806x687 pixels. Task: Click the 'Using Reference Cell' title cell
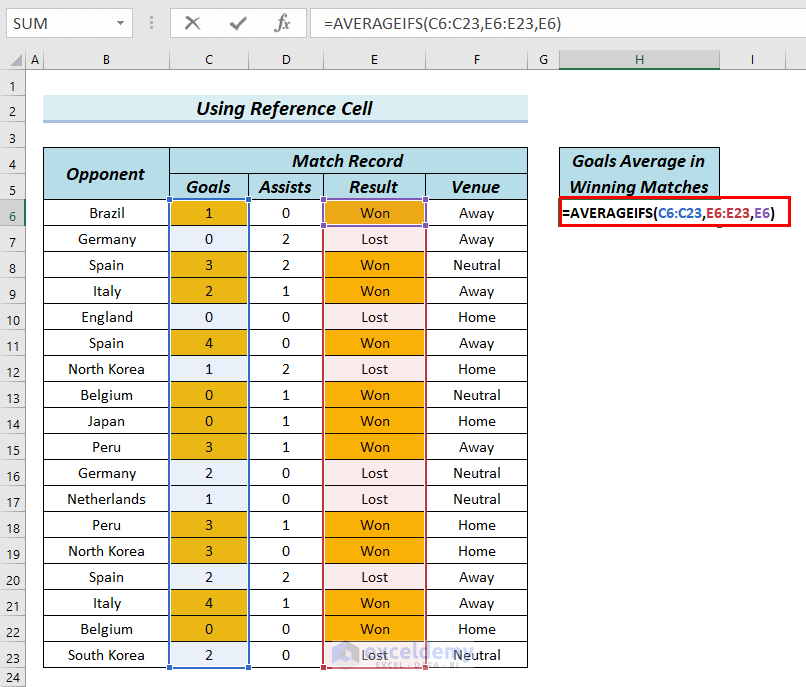[x=285, y=109]
